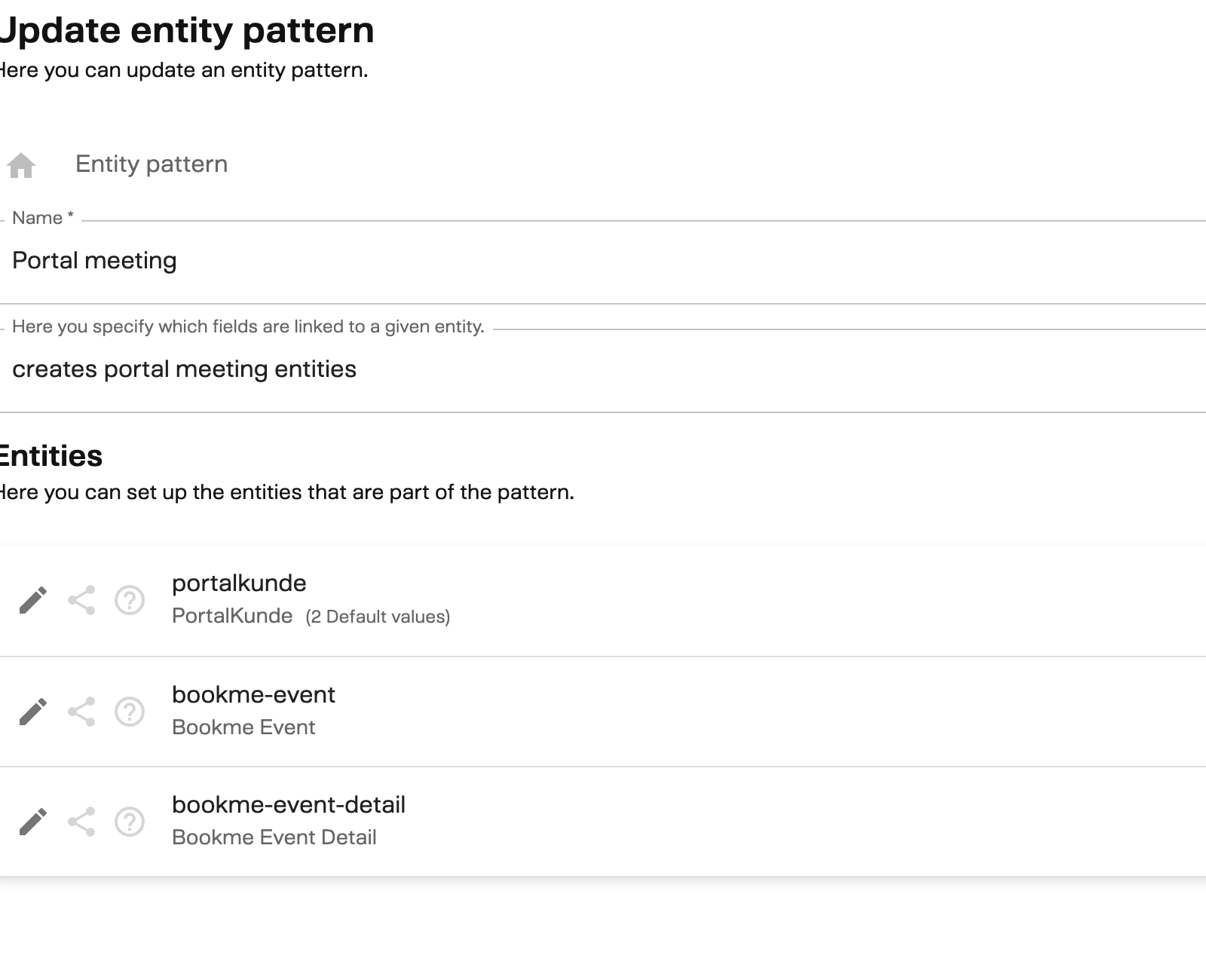Click the Bookme Event Detail subtitle
1206x980 pixels.
275,837
